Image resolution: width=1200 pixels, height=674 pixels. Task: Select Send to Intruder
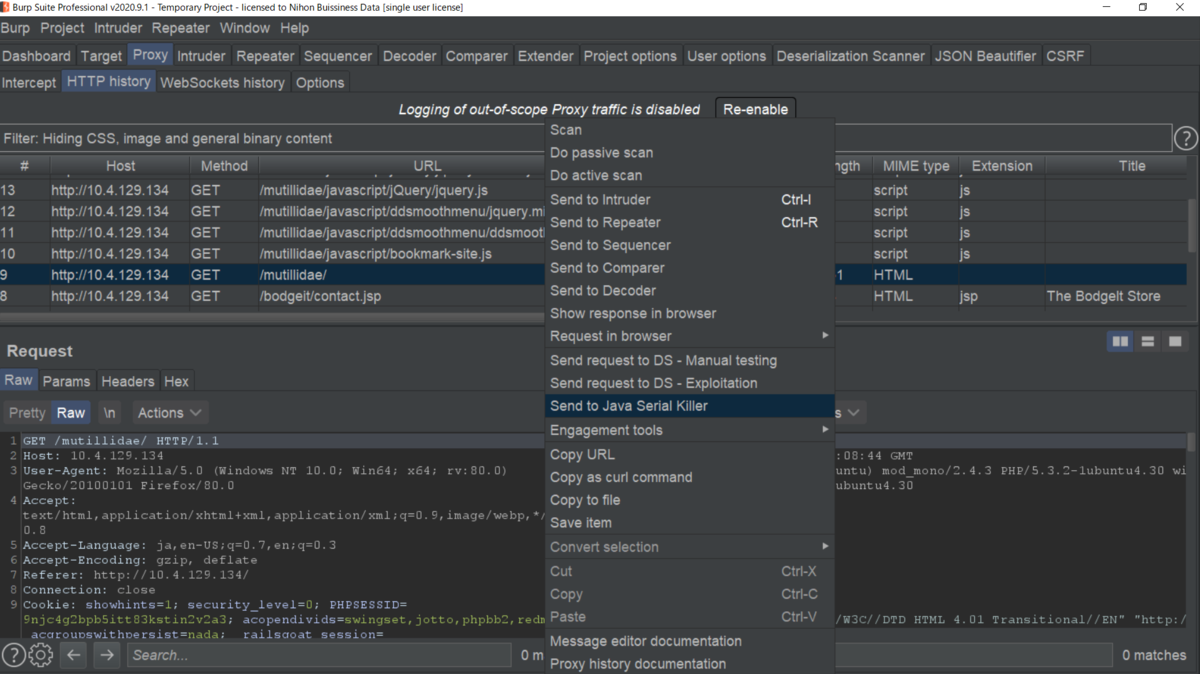[690, 200]
